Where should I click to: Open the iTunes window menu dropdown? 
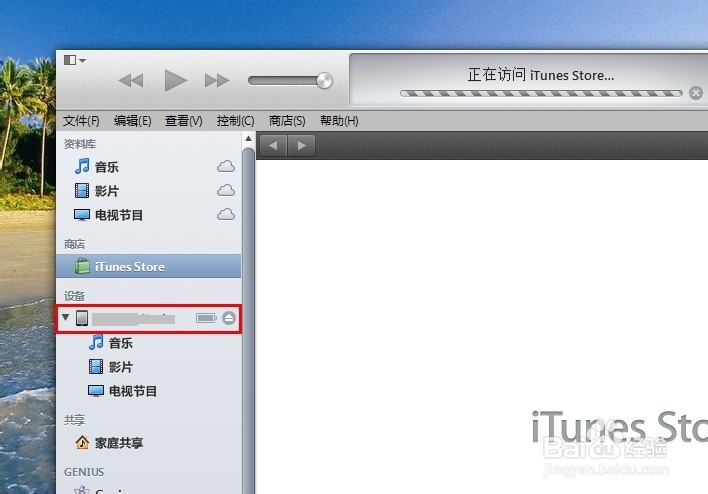[75, 60]
